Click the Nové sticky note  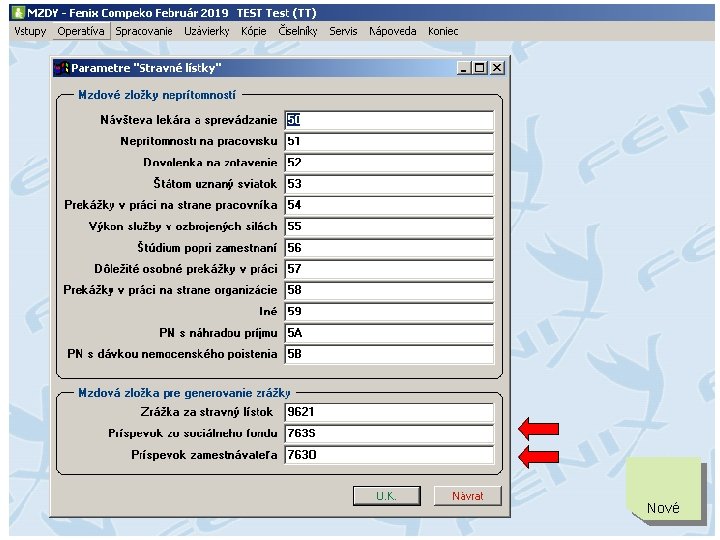click(665, 490)
